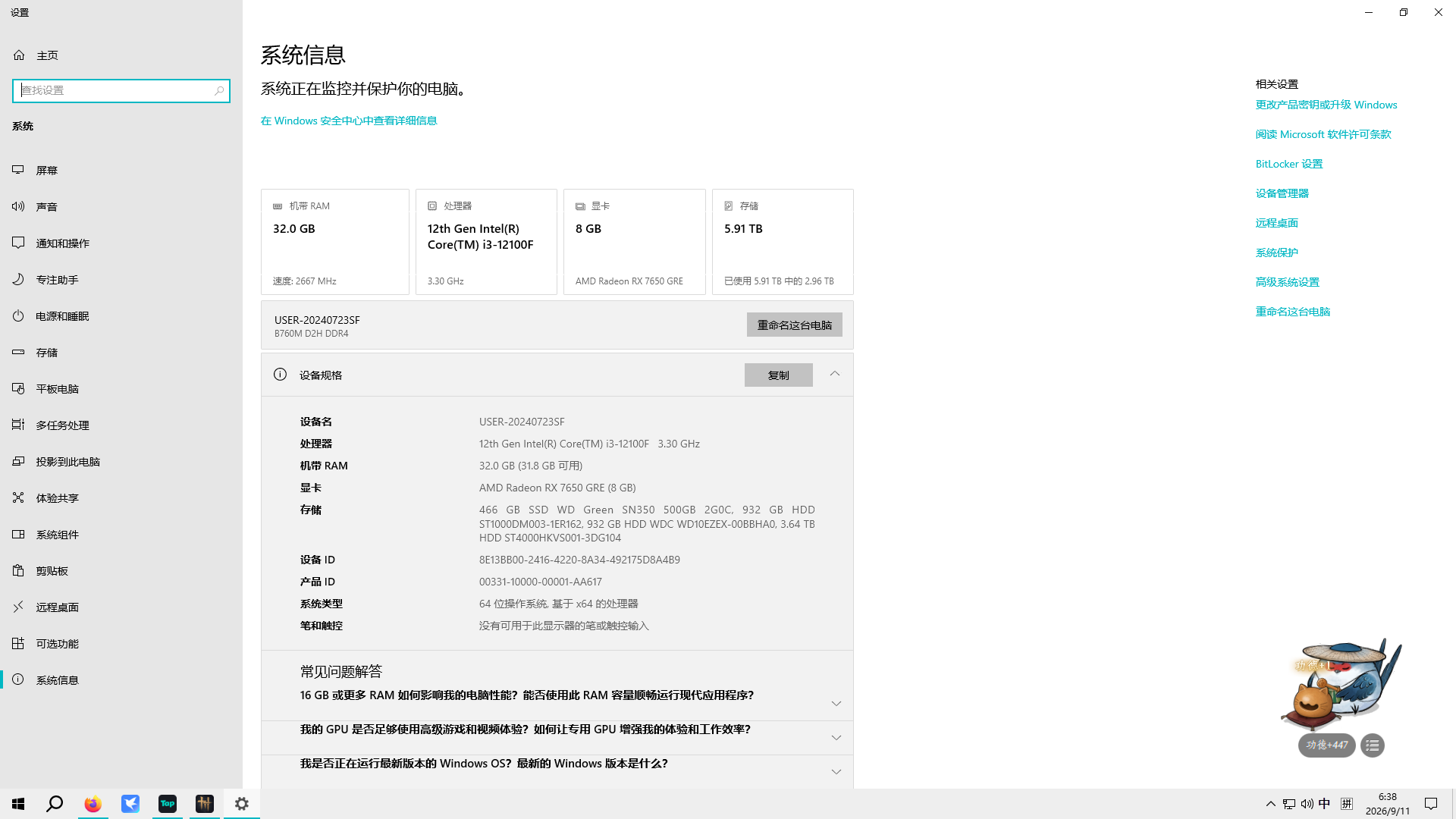
Task: Open 投影到此电脑 settings
Action: click(x=121, y=462)
